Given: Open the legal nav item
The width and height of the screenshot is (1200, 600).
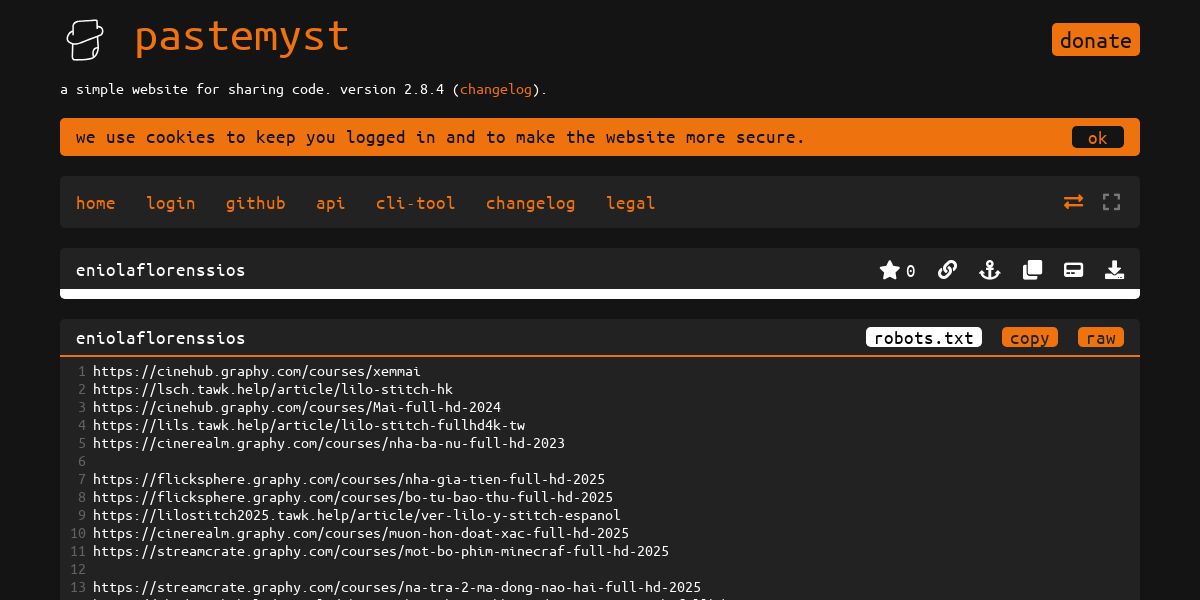Looking at the screenshot, I should [631, 203].
